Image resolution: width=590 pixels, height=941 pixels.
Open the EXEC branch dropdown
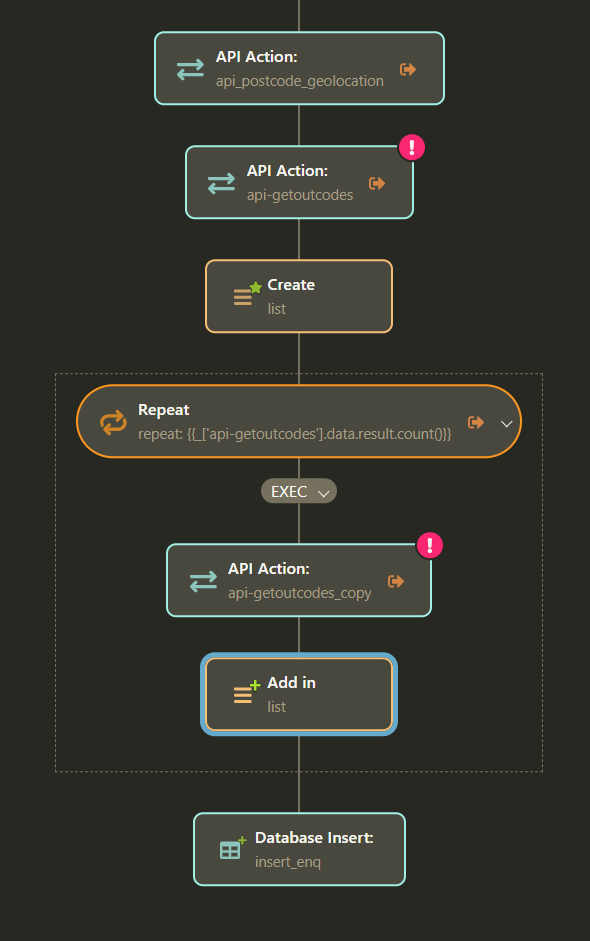pyautogui.click(x=299, y=492)
